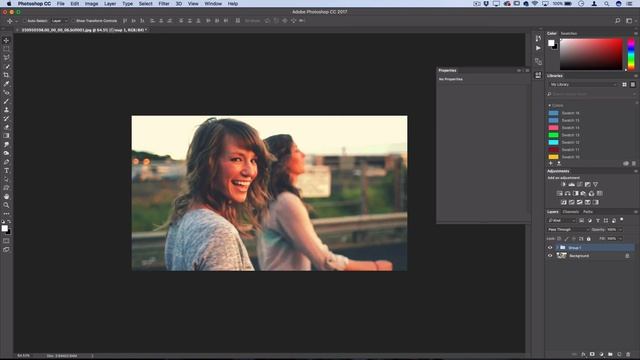Open Auto-Select Layer dropdown
Image resolution: width=640 pixels, height=360 pixels.
coord(60,21)
